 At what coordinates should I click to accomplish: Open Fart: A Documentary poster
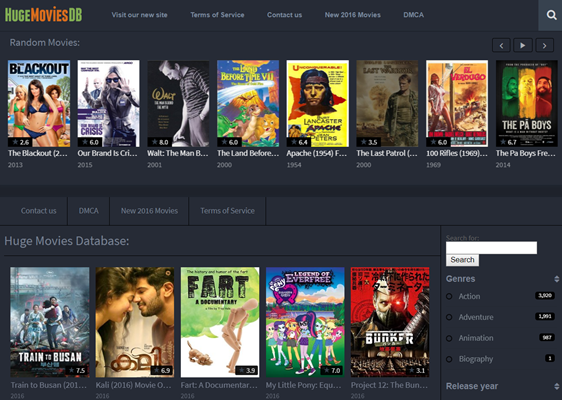coord(220,322)
